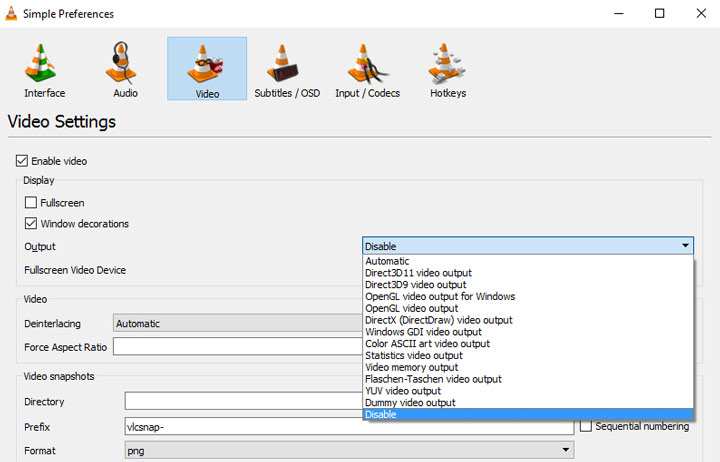Choose Automatic from the Output list
Image resolution: width=720 pixels, height=462 pixels.
pos(528,261)
